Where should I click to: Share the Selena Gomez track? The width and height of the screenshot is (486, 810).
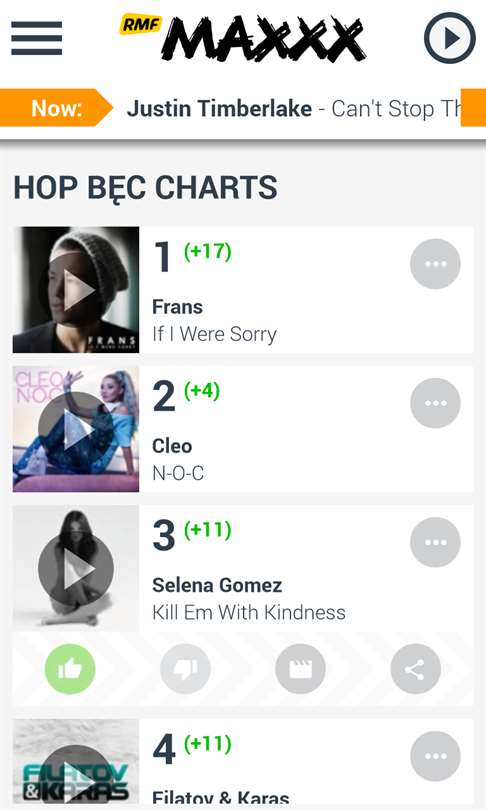(416, 669)
